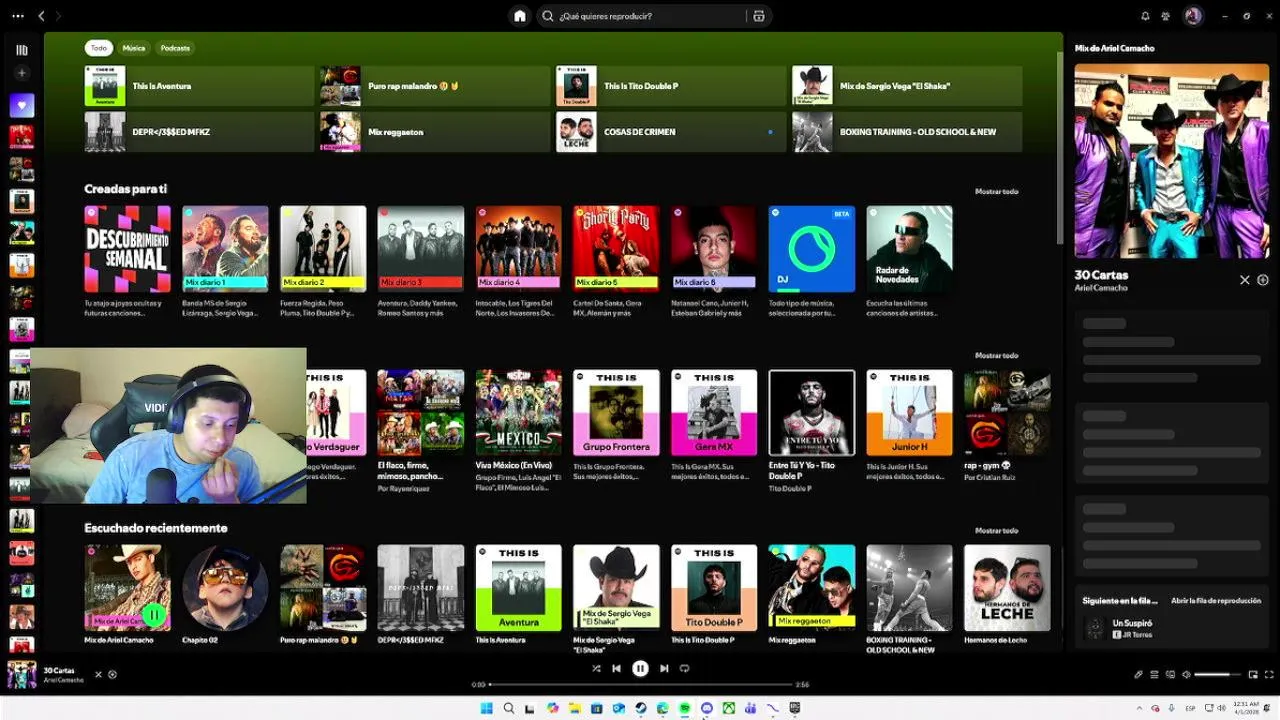Open Mix diario 1 card
Viewport: 1280px width, 720px height.
225,262
